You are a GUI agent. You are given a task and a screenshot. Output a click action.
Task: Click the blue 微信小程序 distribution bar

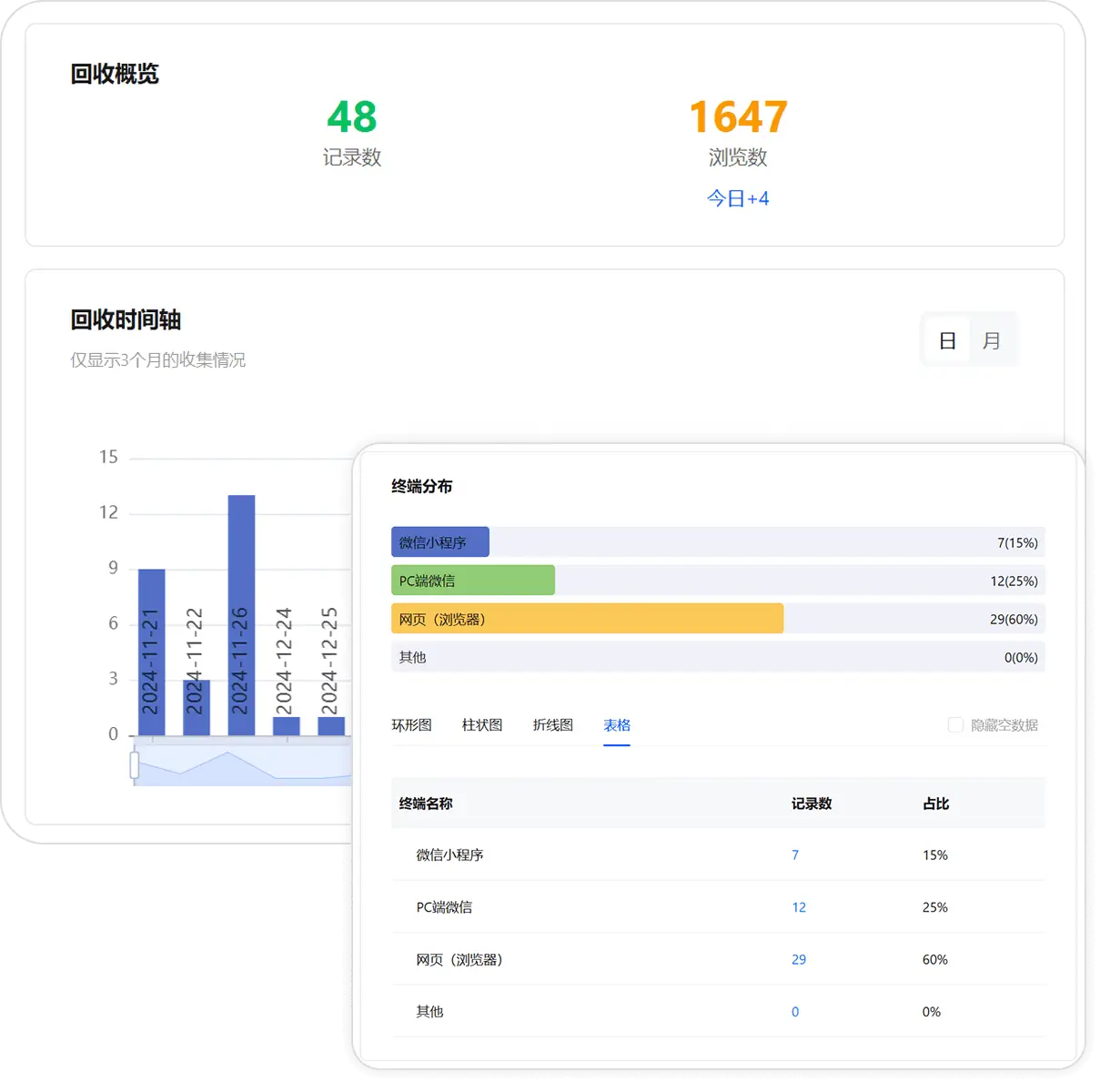pyautogui.click(x=440, y=542)
